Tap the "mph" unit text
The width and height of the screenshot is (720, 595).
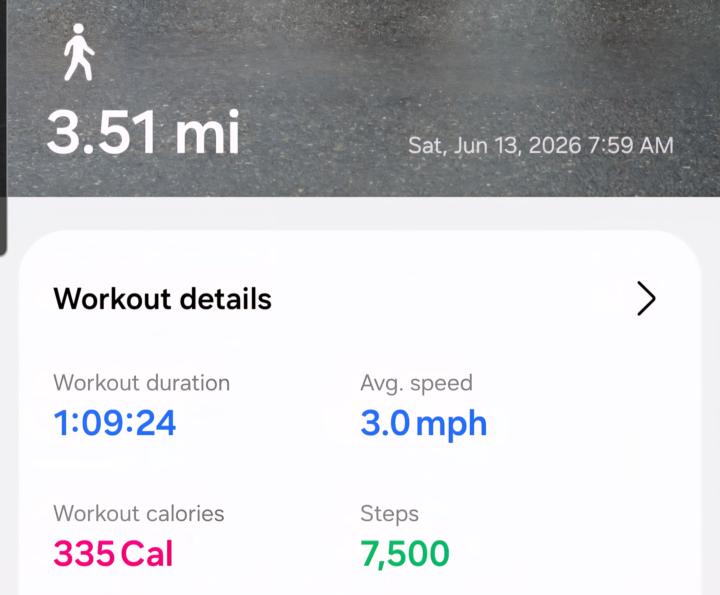pyautogui.click(x=452, y=425)
